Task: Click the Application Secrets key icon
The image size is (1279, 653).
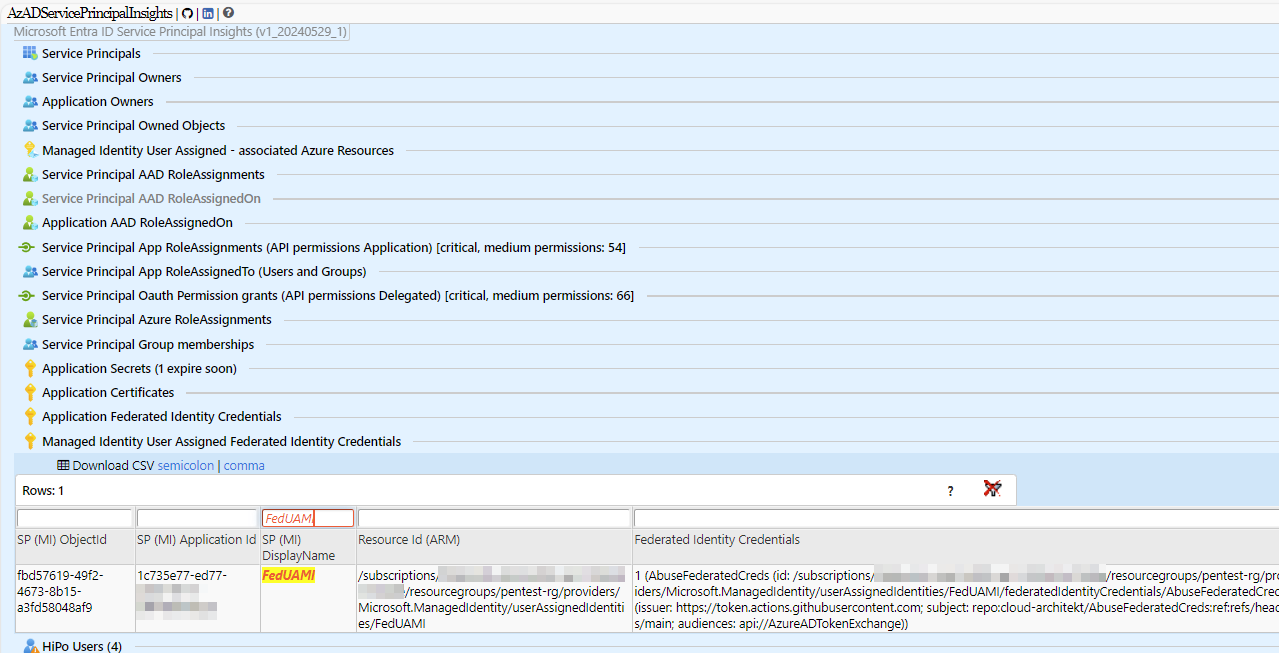Action: [x=30, y=368]
